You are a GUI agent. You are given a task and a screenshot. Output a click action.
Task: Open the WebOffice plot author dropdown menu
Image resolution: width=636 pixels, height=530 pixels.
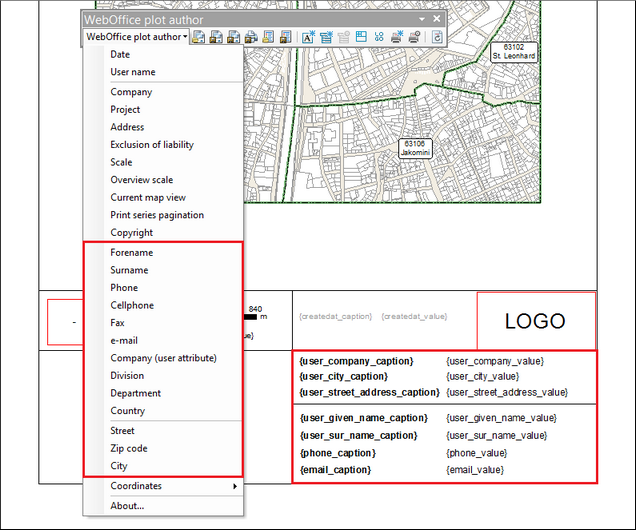pyautogui.click(x=136, y=37)
